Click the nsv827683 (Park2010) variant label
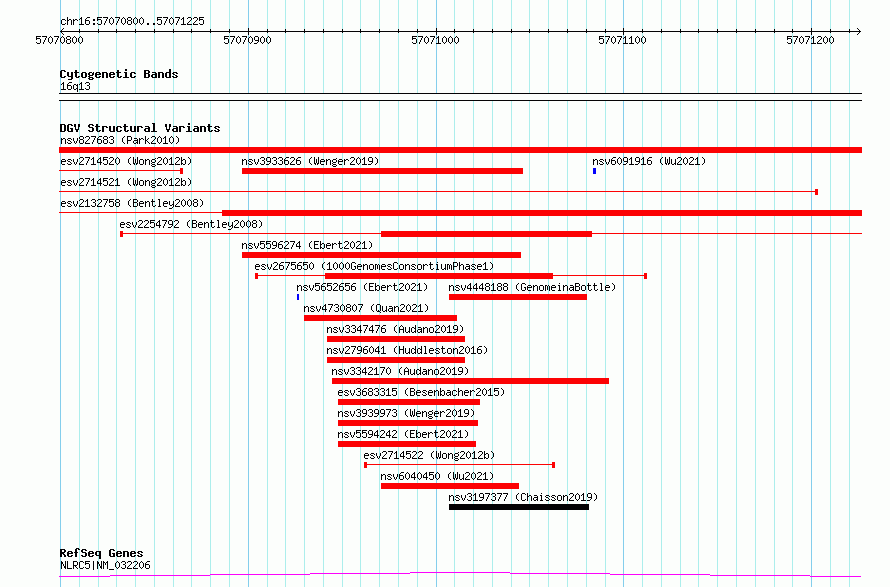Image resolution: width=890 pixels, height=587 pixels. [x=120, y=140]
